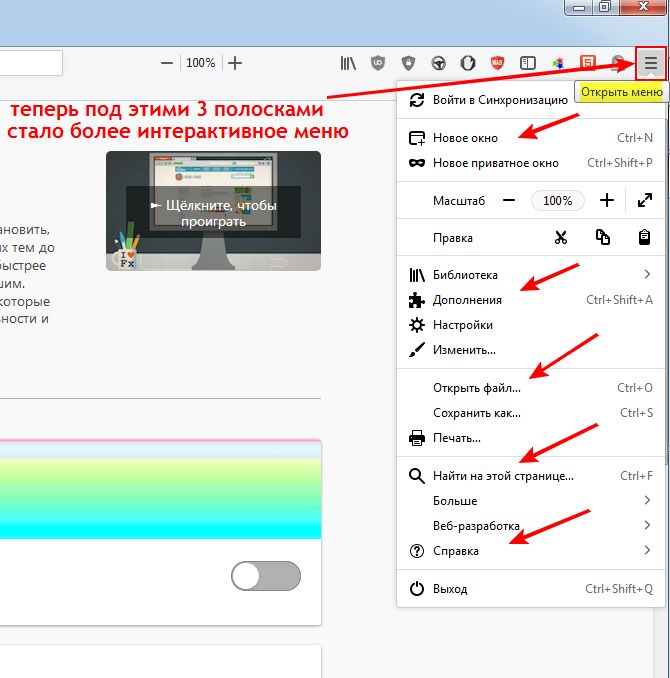Click the Copy icon in the Правка row
The image size is (670, 678).
(602, 238)
